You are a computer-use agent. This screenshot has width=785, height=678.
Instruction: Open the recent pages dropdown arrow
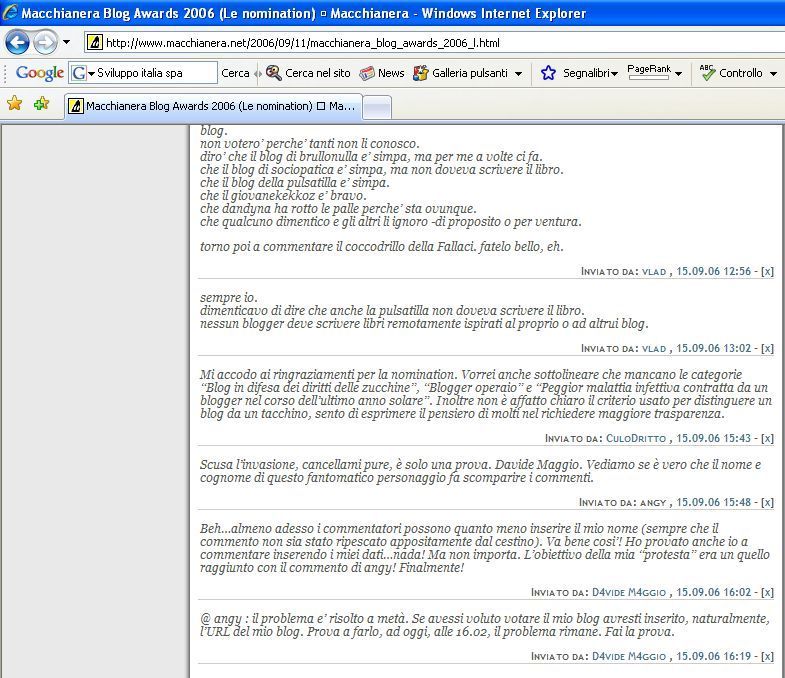67,43
